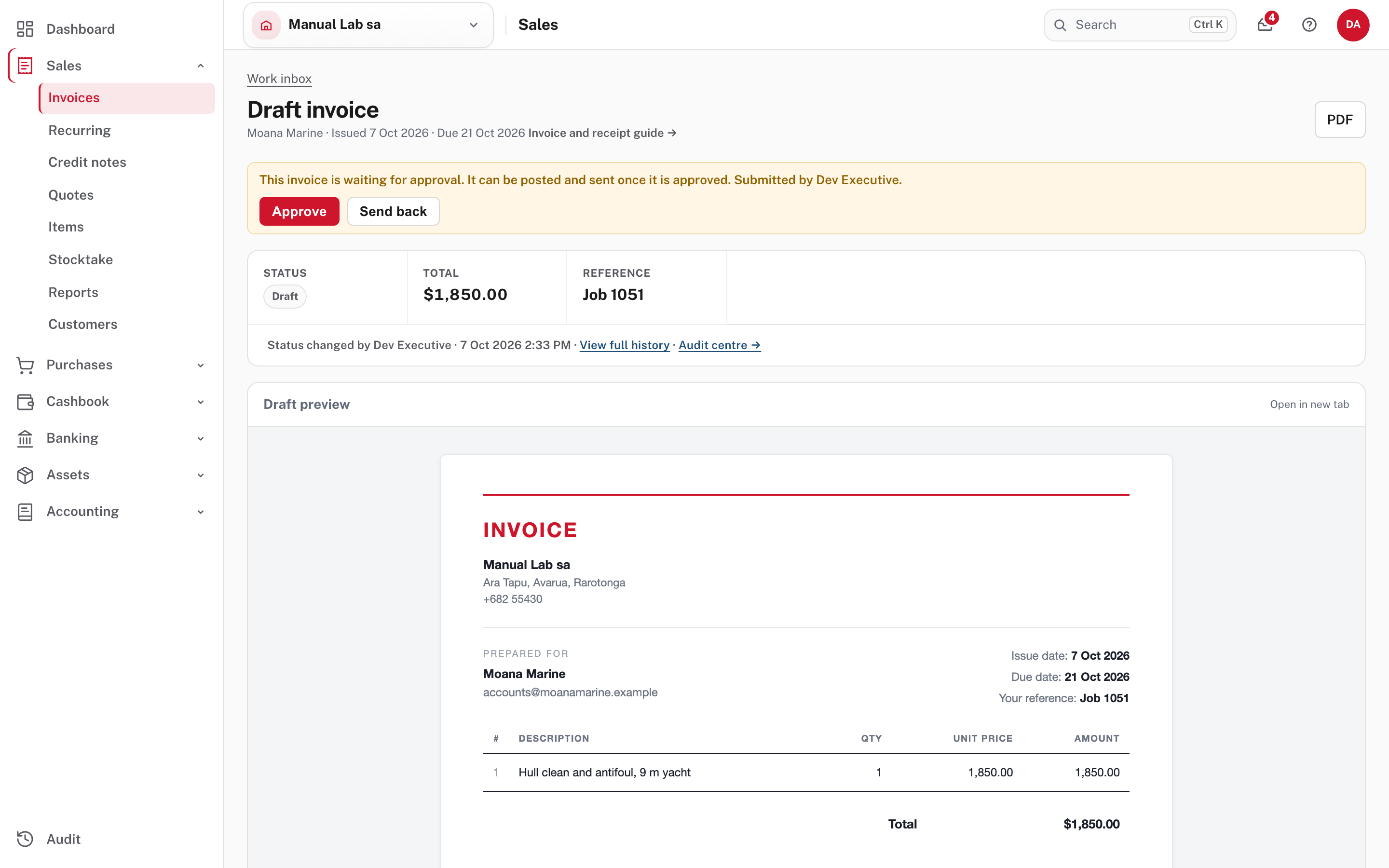Open Quotes in the sidebar
Viewport: 1389px width, 868px height.
[x=70, y=195]
